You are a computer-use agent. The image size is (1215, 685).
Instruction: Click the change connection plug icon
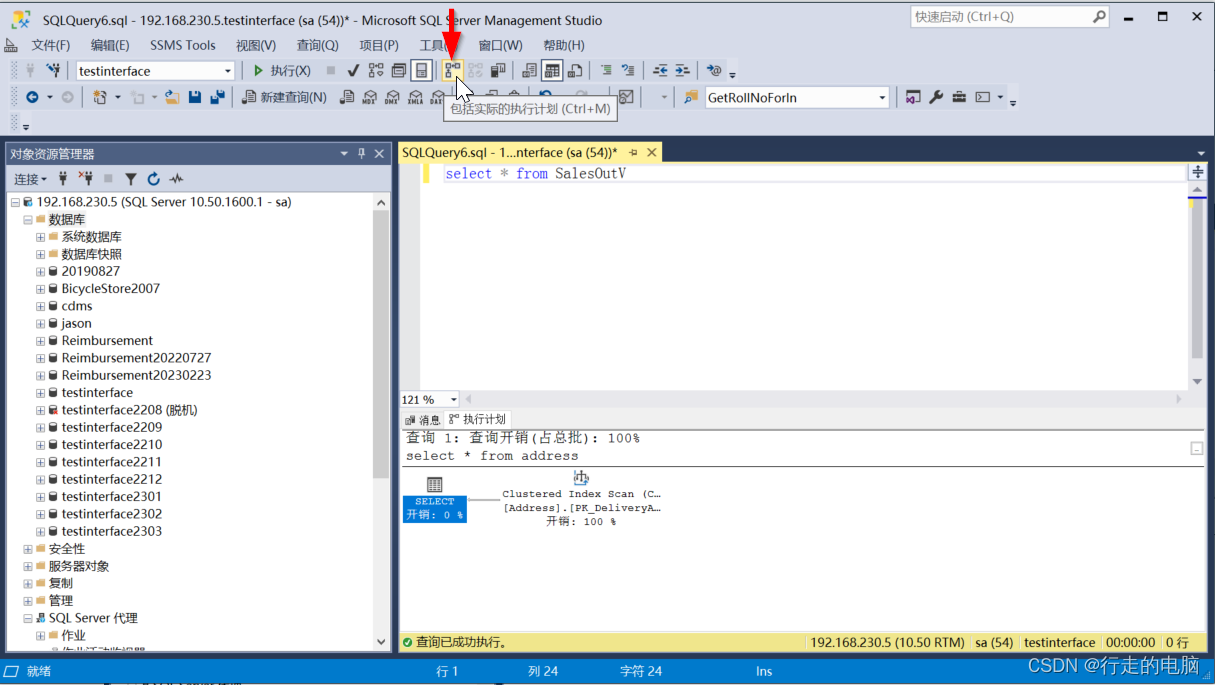click(53, 70)
